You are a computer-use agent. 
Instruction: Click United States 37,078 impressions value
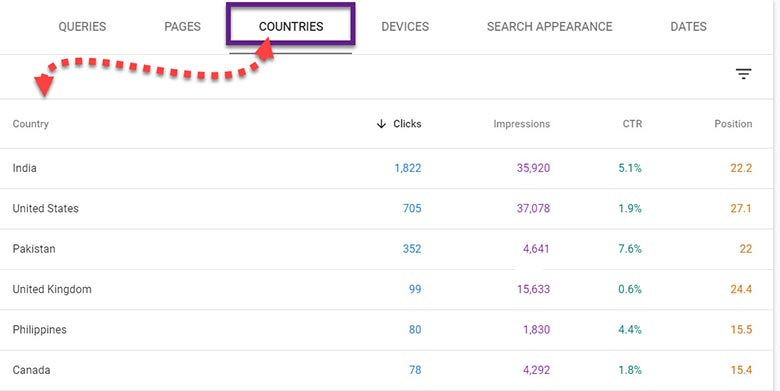tap(533, 208)
